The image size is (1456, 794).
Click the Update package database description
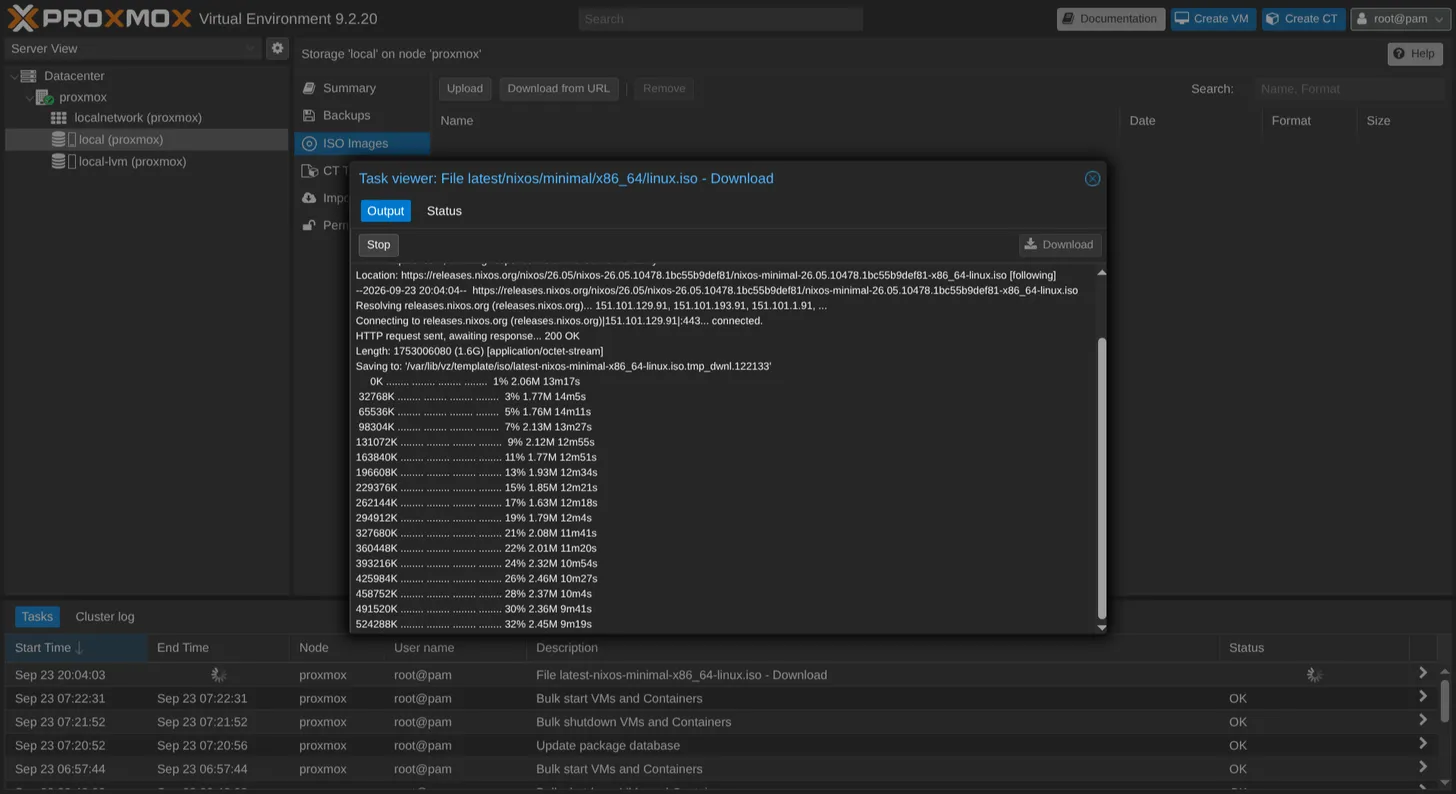click(x=608, y=745)
